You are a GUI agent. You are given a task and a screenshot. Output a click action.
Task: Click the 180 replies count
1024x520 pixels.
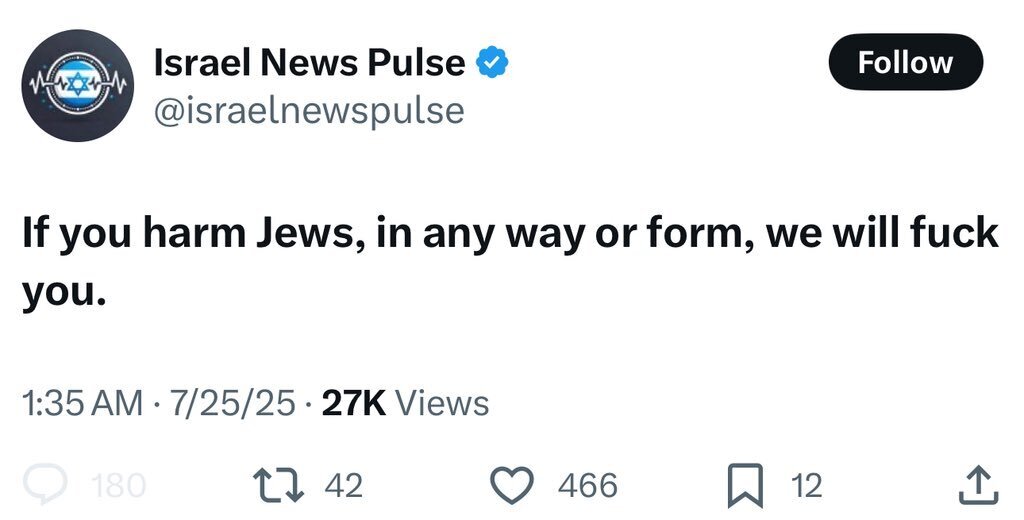(x=118, y=486)
